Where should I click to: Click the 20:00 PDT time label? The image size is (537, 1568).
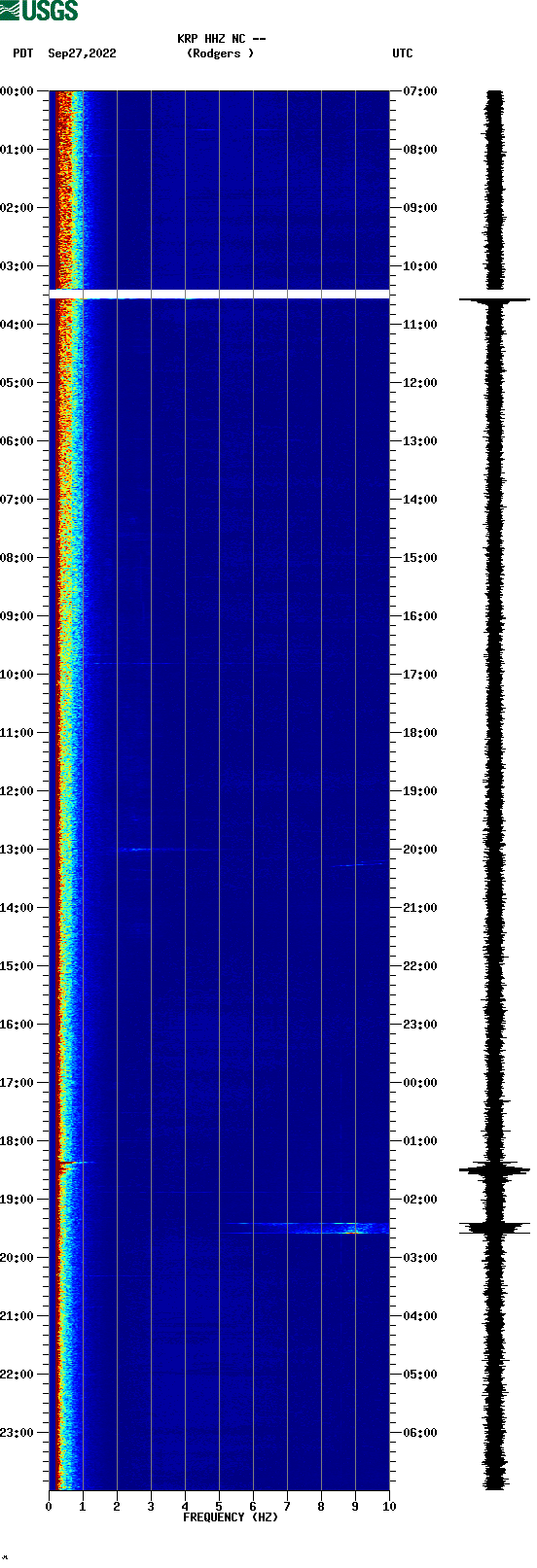pyautogui.click(x=17, y=1258)
